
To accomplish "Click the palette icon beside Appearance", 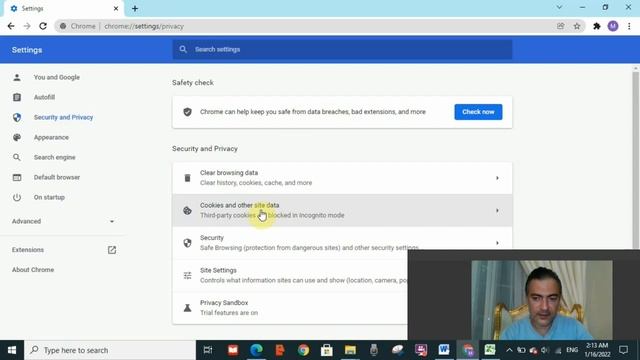I will (17, 137).
